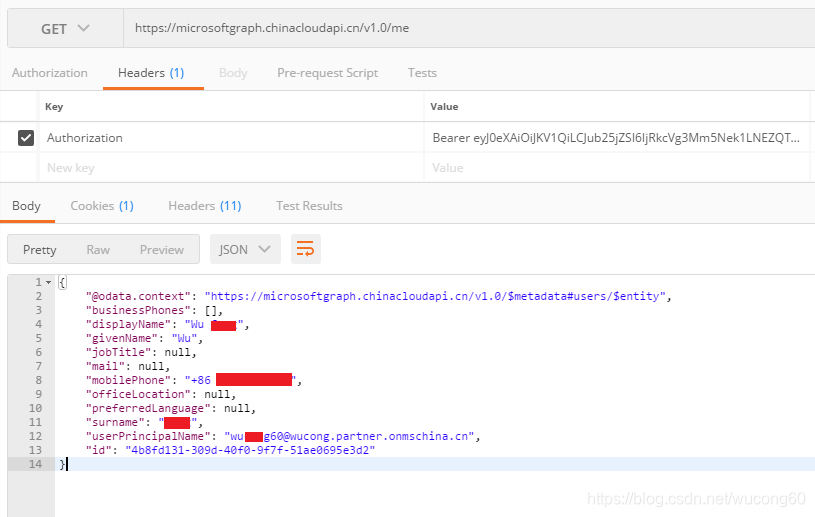Open the response Cookies (1) tab
This screenshot has width=815, height=517.
point(102,206)
